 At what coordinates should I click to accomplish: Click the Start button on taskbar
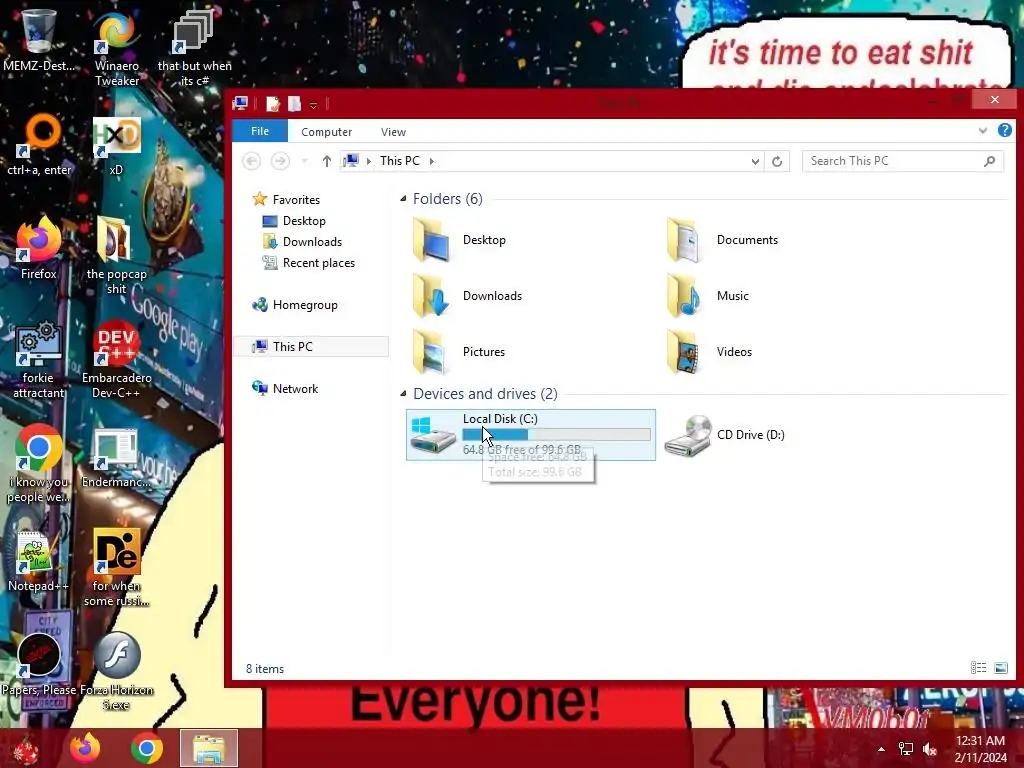coord(26,748)
